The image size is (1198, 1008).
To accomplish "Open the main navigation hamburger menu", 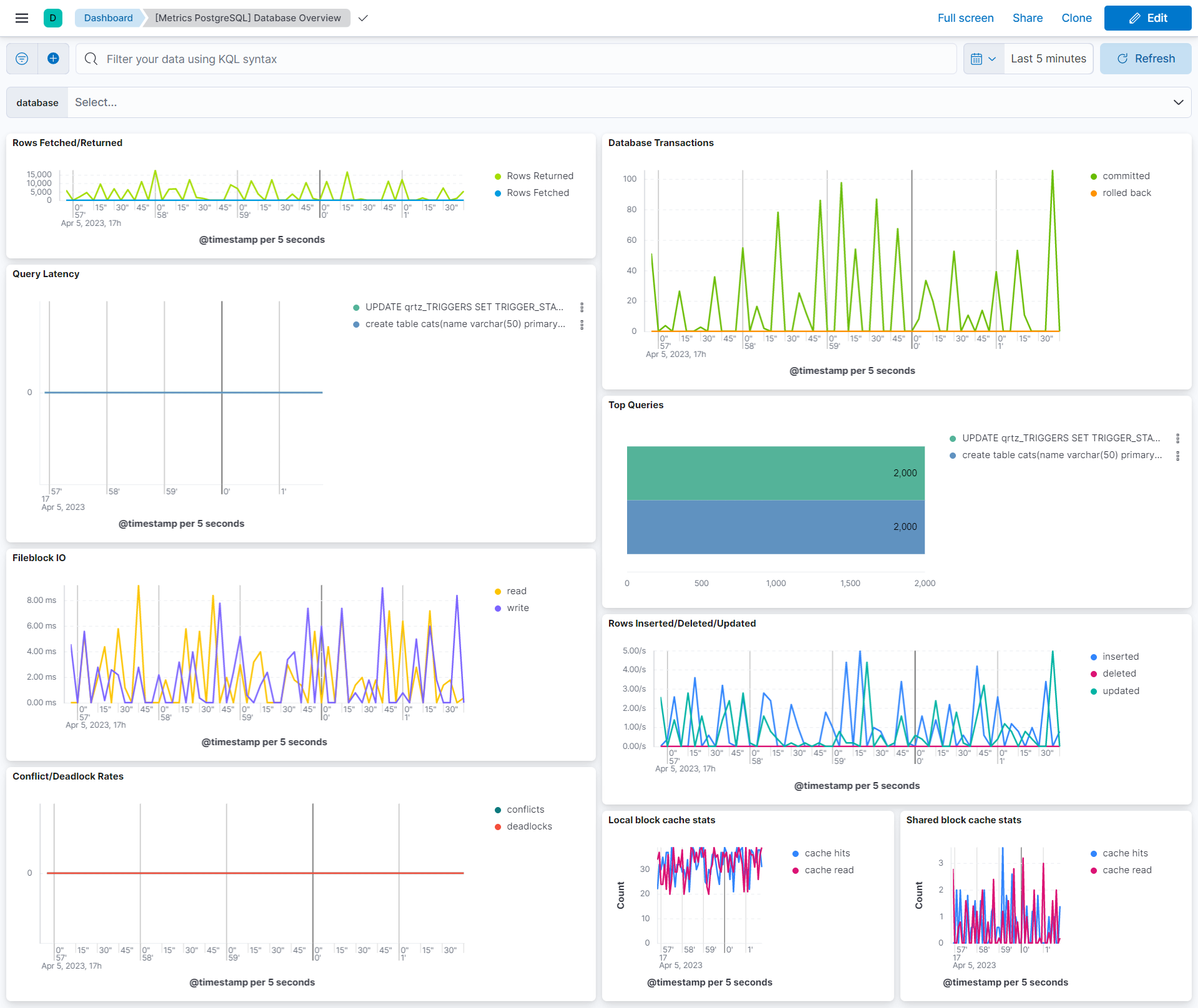I will tap(22, 18).
